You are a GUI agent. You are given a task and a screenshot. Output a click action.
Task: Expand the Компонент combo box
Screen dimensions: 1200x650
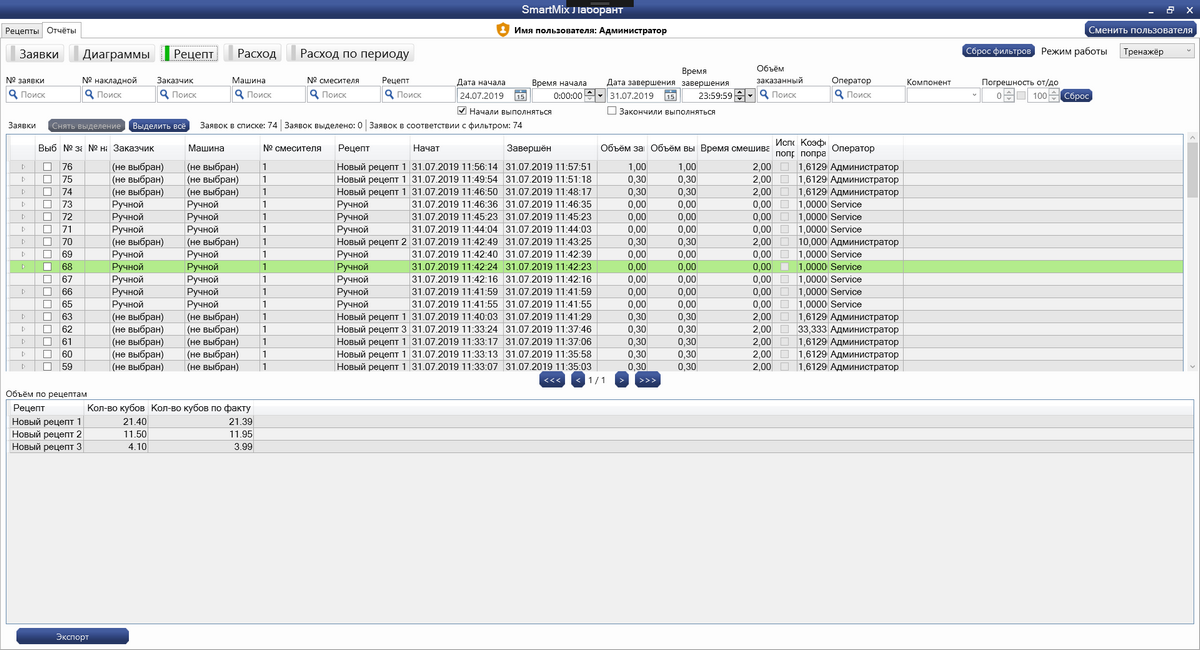[973, 96]
